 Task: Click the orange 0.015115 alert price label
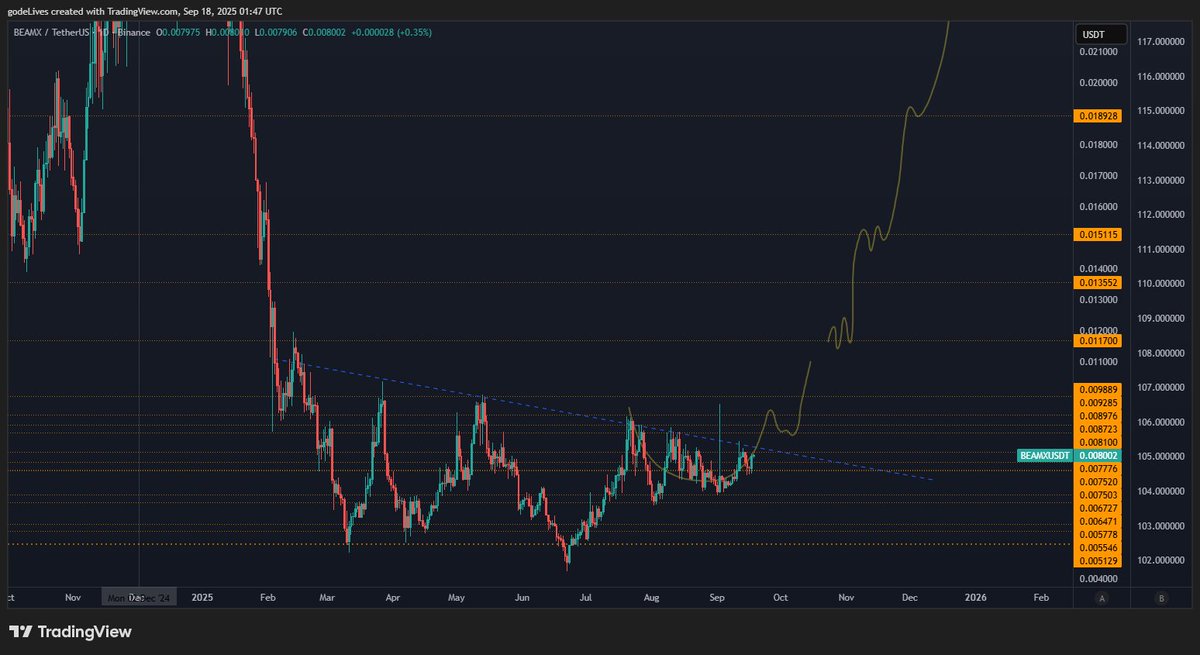(1097, 236)
